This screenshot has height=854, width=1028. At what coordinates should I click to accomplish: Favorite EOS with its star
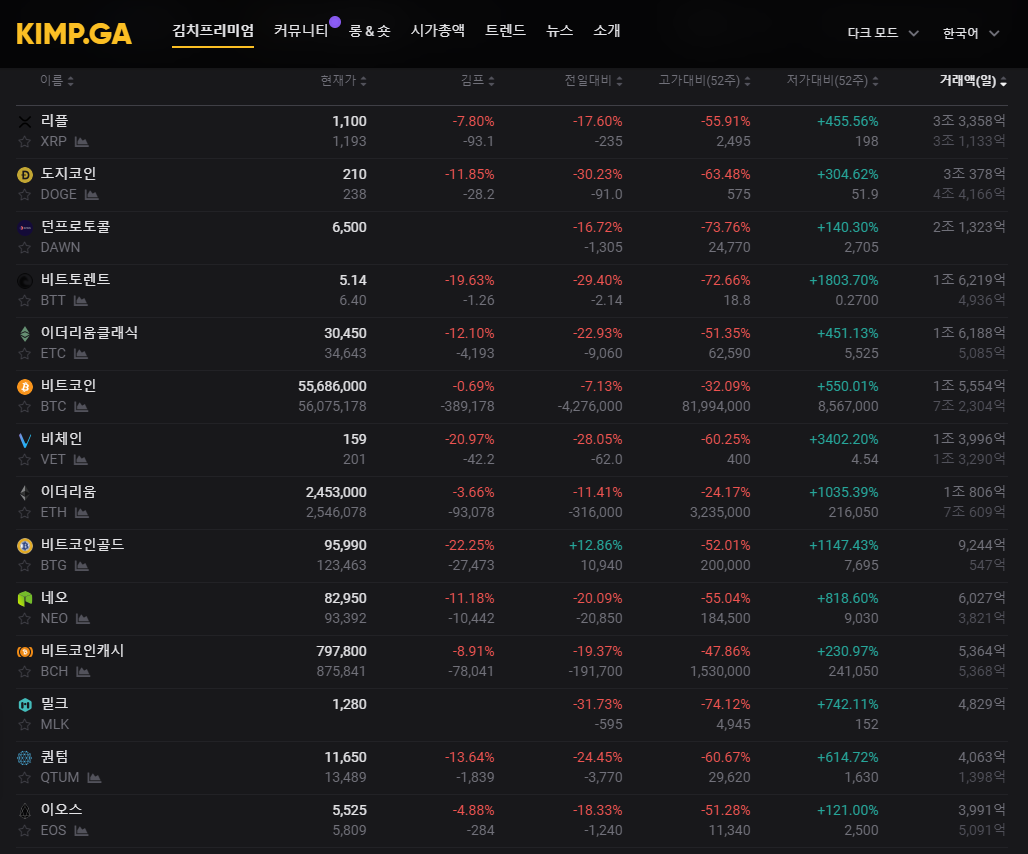pos(25,831)
